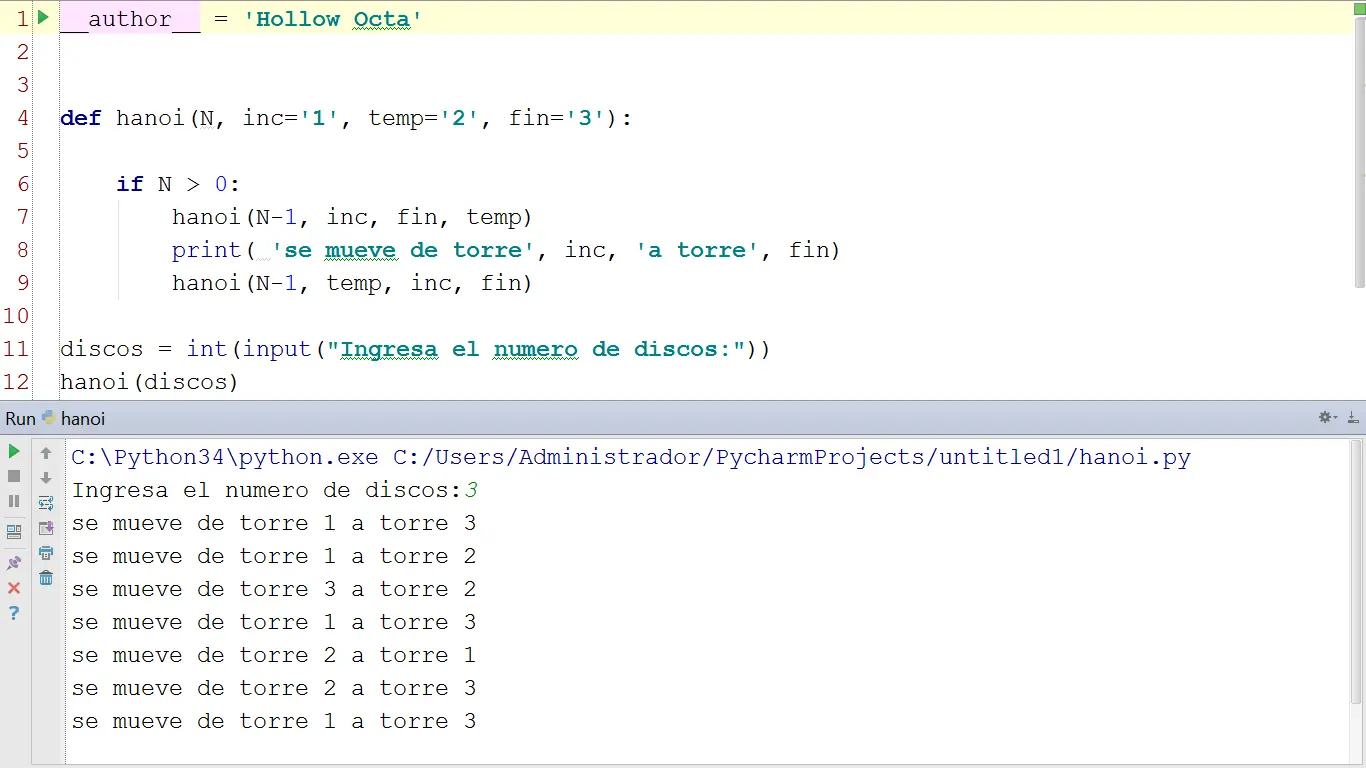Image resolution: width=1366 pixels, height=768 pixels.
Task: Select the hanoi tab in the Run panel
Action: click(74, 419)
